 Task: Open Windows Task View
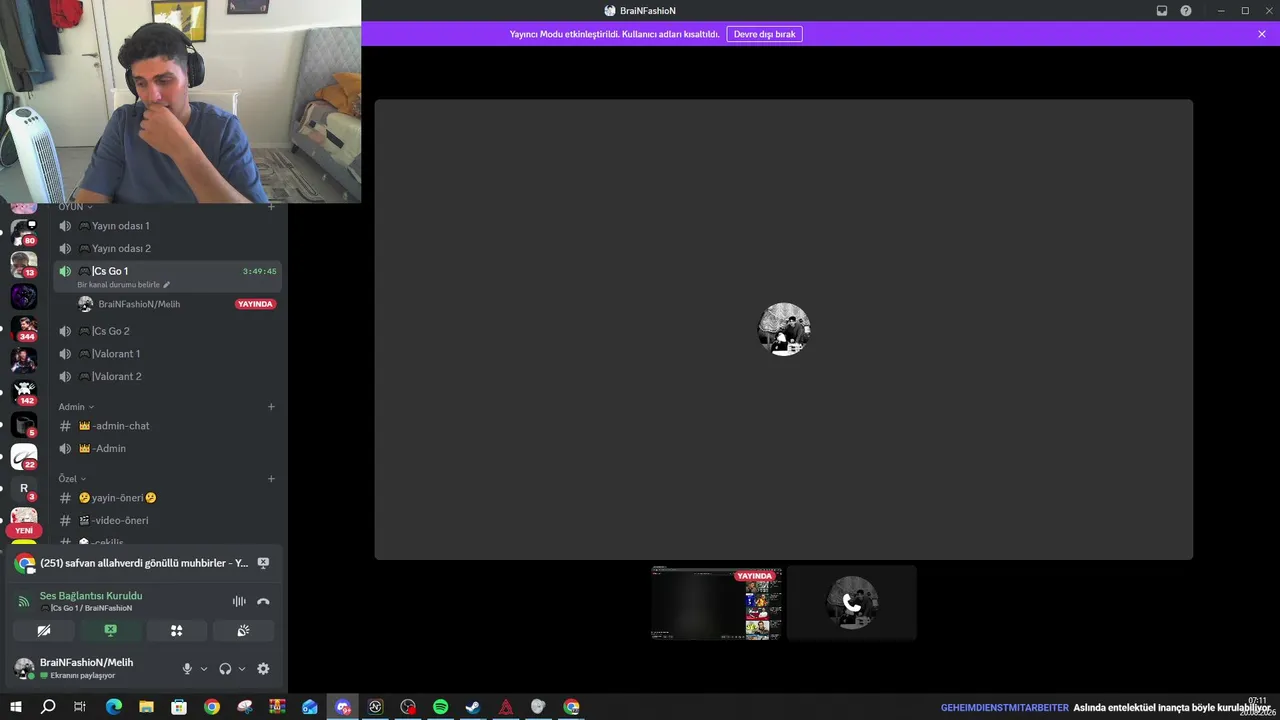pos(81,707)
